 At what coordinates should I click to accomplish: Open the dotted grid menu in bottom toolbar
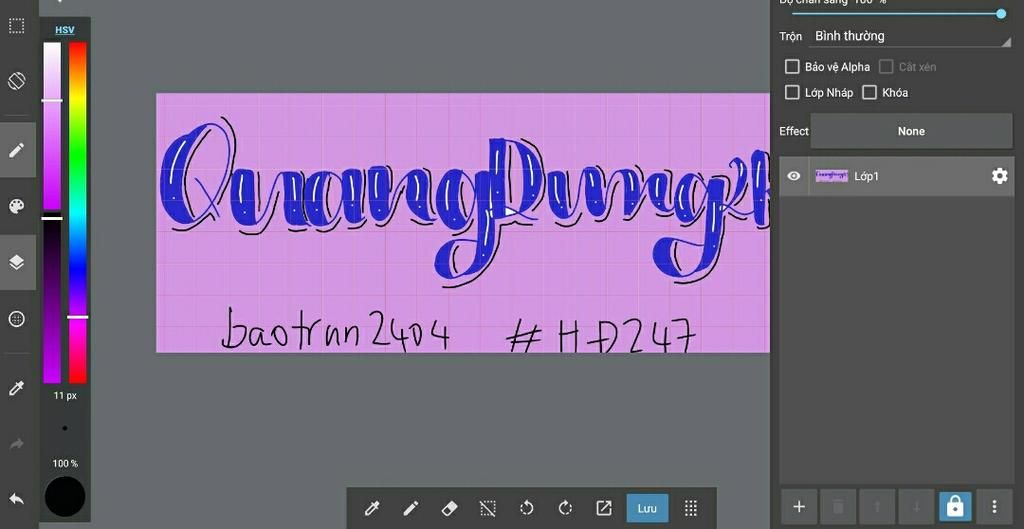[691, 508]
